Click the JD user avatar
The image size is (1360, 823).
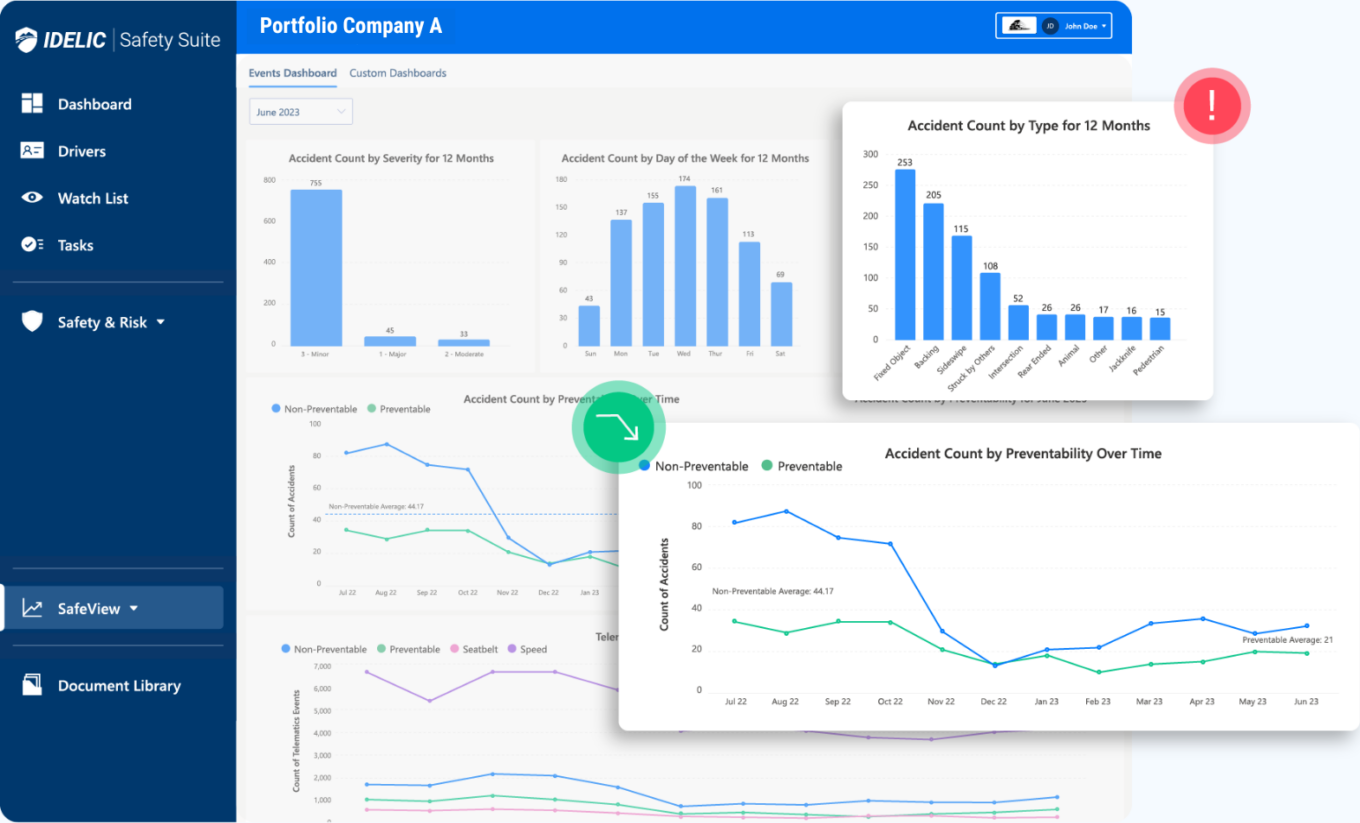coord(1050,26)
